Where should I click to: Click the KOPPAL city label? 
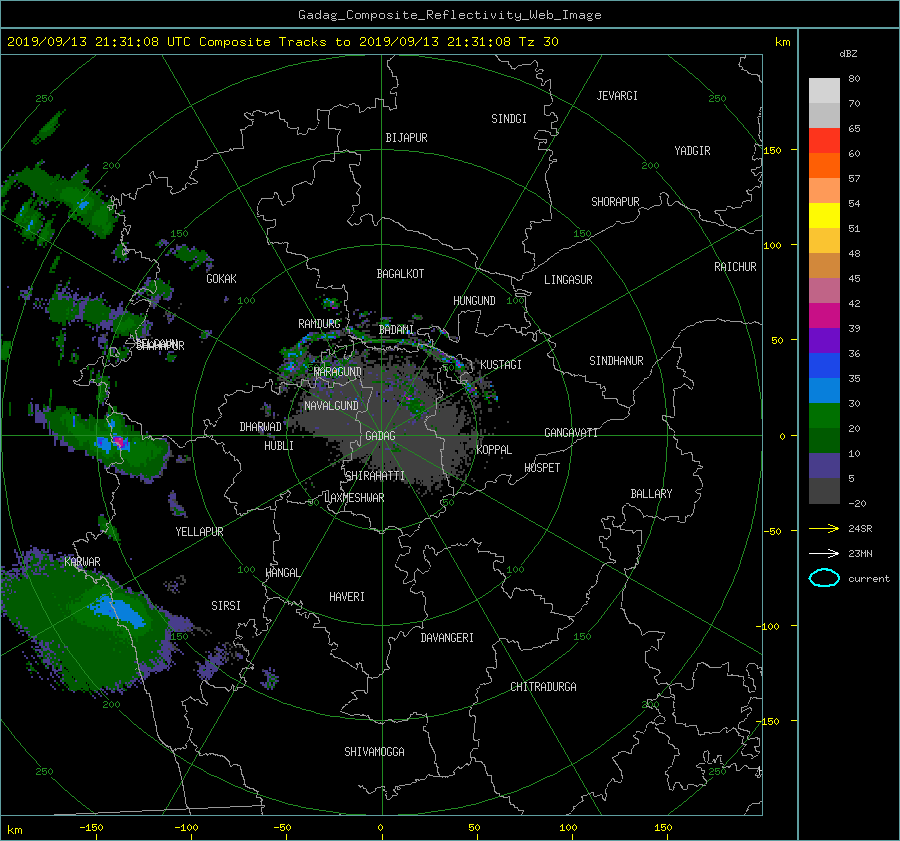pyautogui.click(x=494, y=449)
